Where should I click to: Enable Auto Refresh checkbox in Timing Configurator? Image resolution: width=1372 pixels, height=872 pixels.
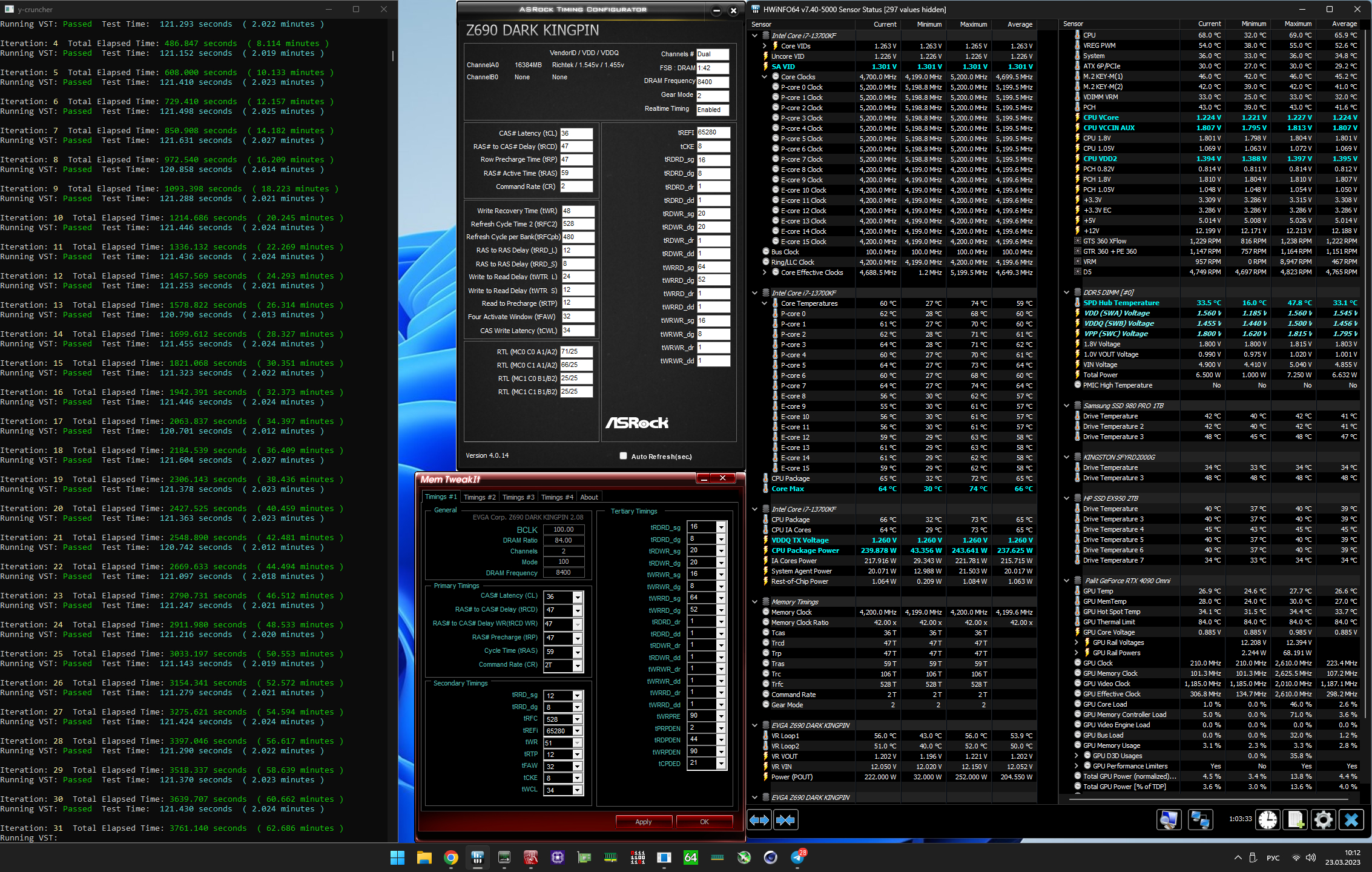click(x=623, y=456)
